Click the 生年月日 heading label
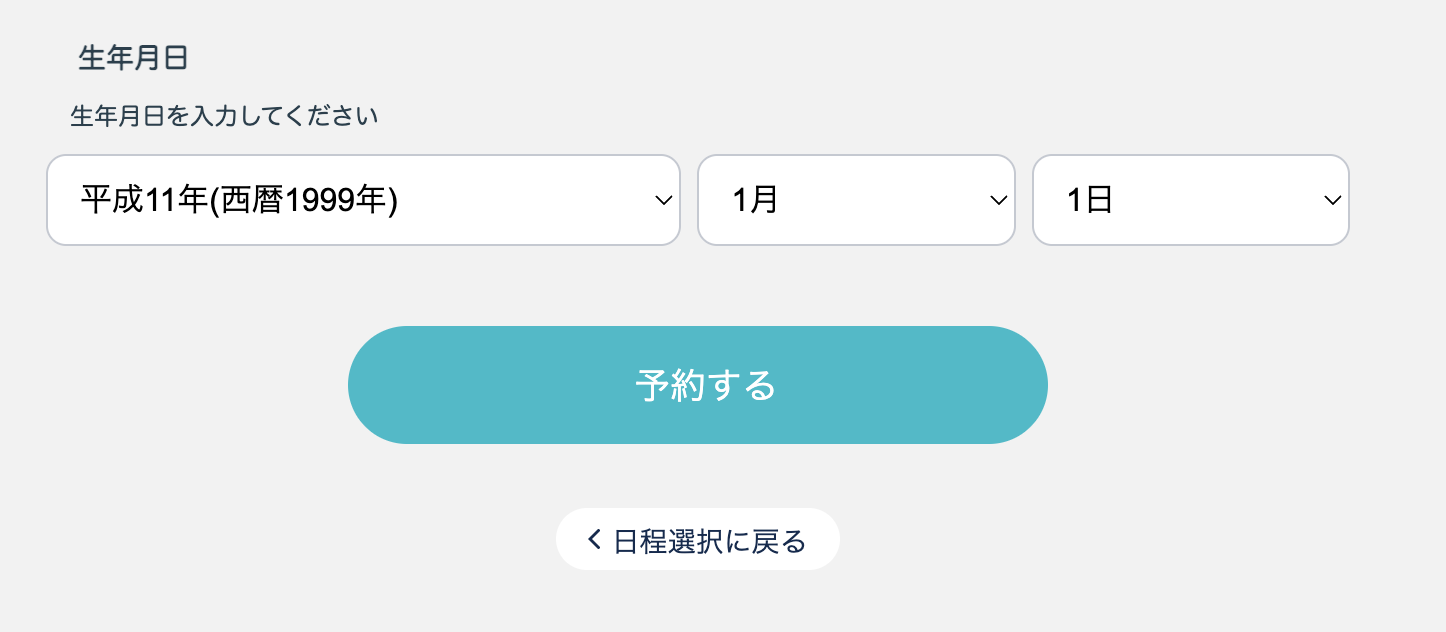Viewport: 1446px width, 632px height. [134, 58]
